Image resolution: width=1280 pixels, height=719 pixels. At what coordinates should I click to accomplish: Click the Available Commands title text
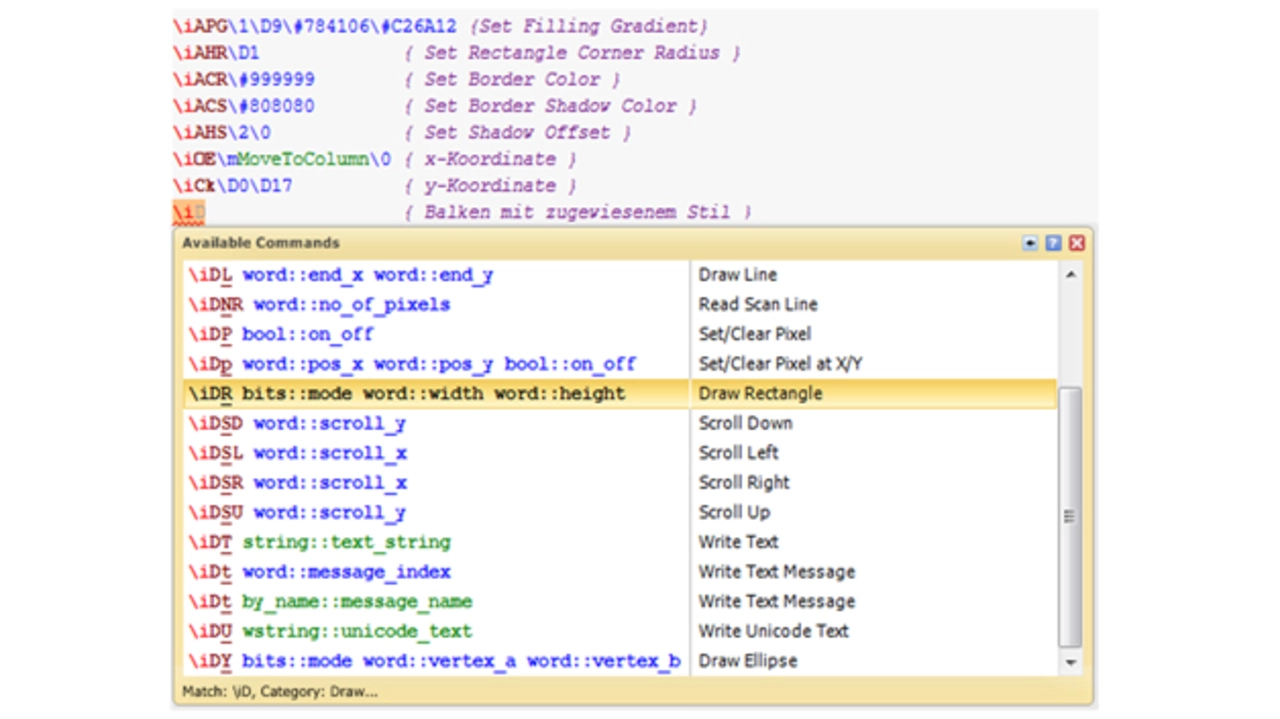click(261, 243)
